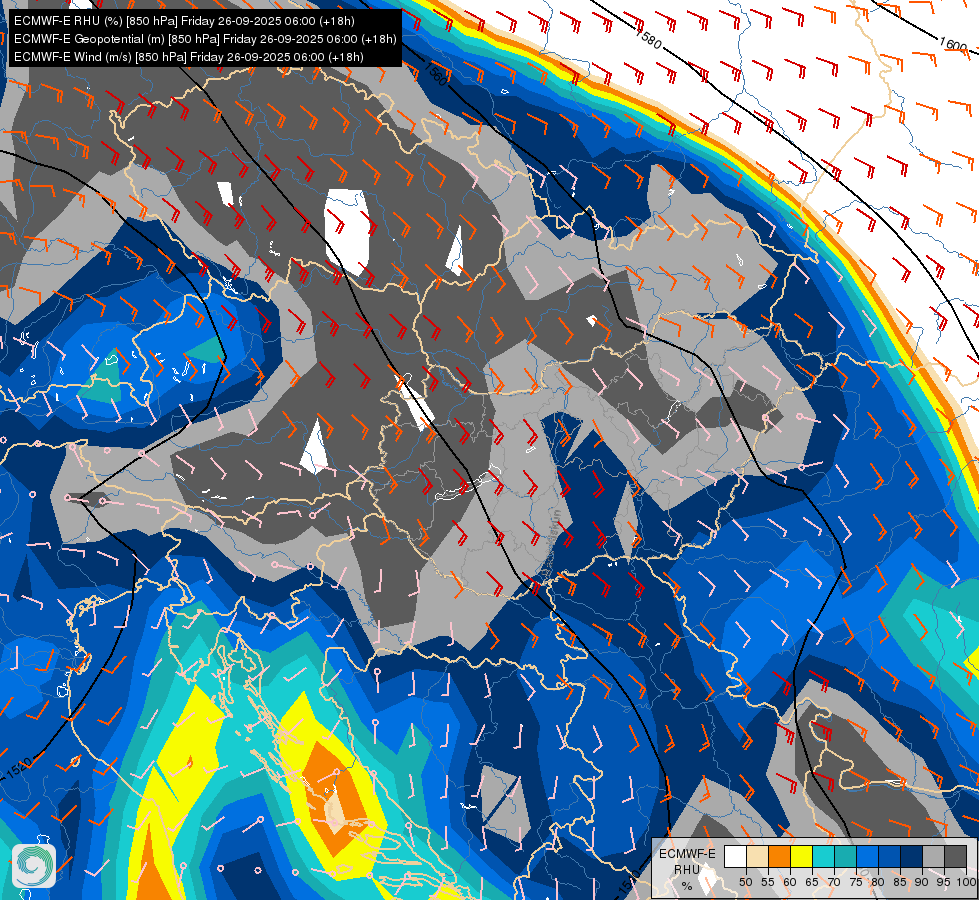Image resolution: width=979 pixels, height=900 pixels.
Task: Click the legend tick label 70
Action: coord(834,882)
